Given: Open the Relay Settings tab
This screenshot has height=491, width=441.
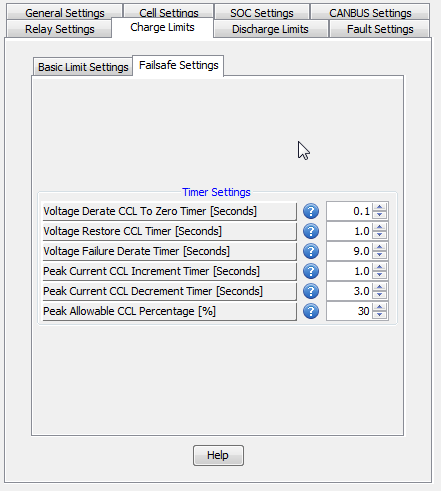Looking at the screenshot, I should 59,29.
